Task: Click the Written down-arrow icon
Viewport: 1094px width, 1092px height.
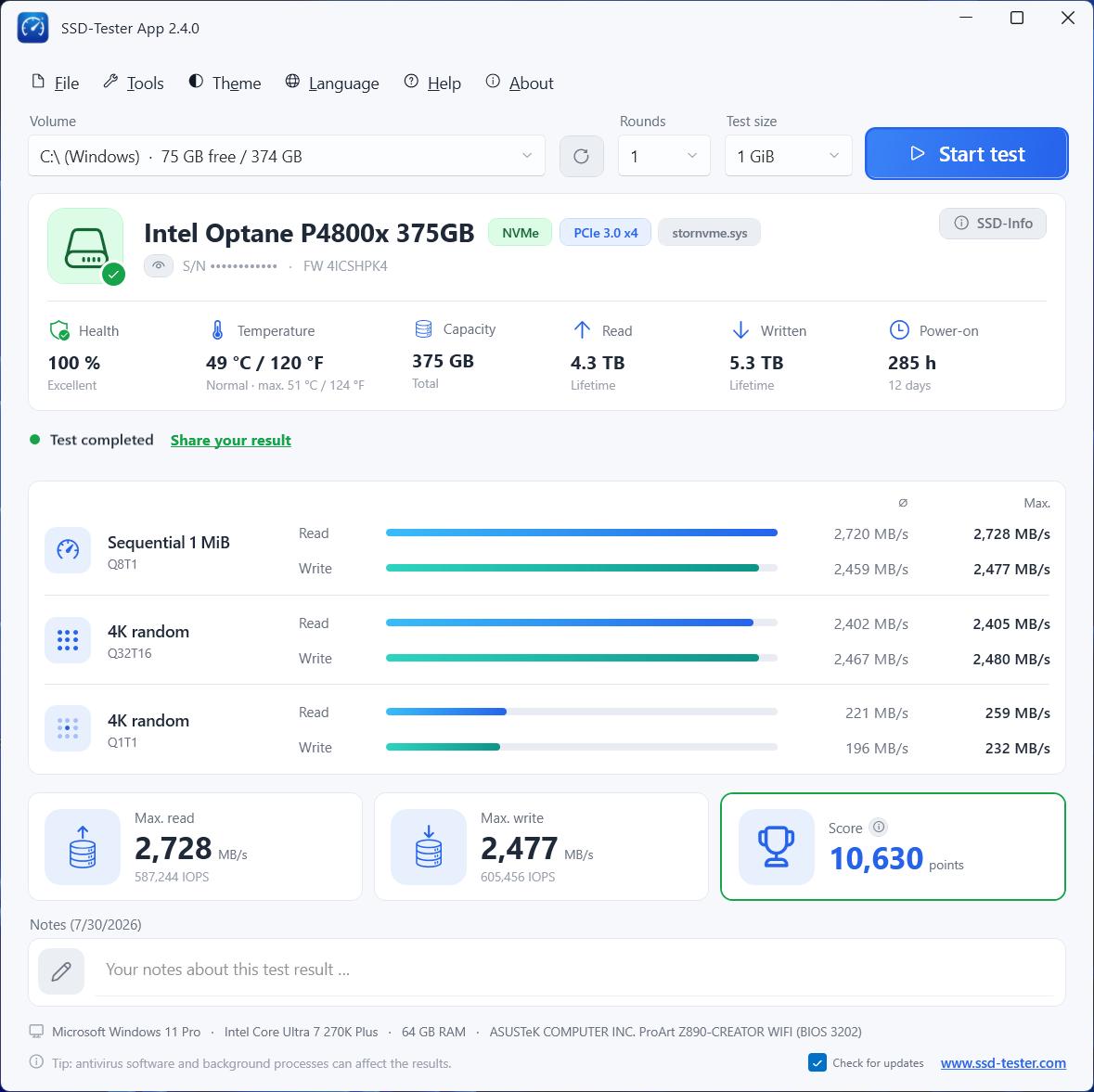Action: pyautogui.click(x=740, y=330)
